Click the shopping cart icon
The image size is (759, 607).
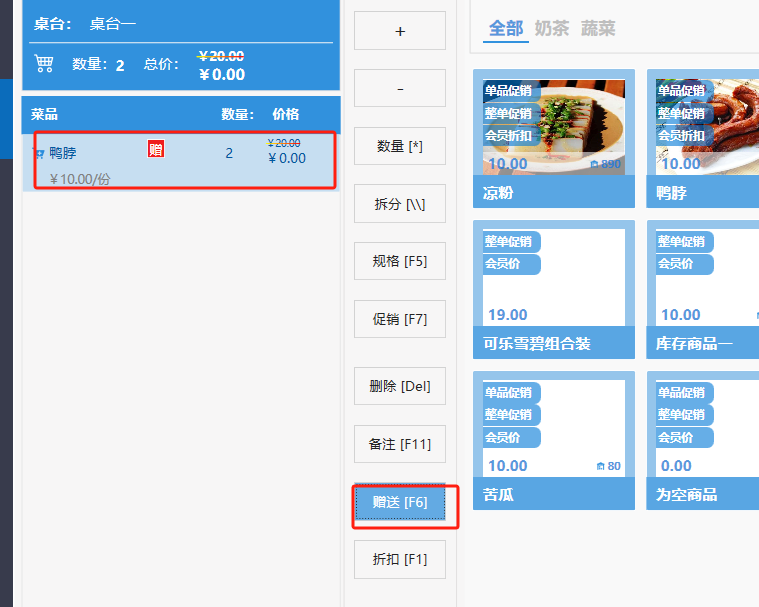tap(44, 64)
